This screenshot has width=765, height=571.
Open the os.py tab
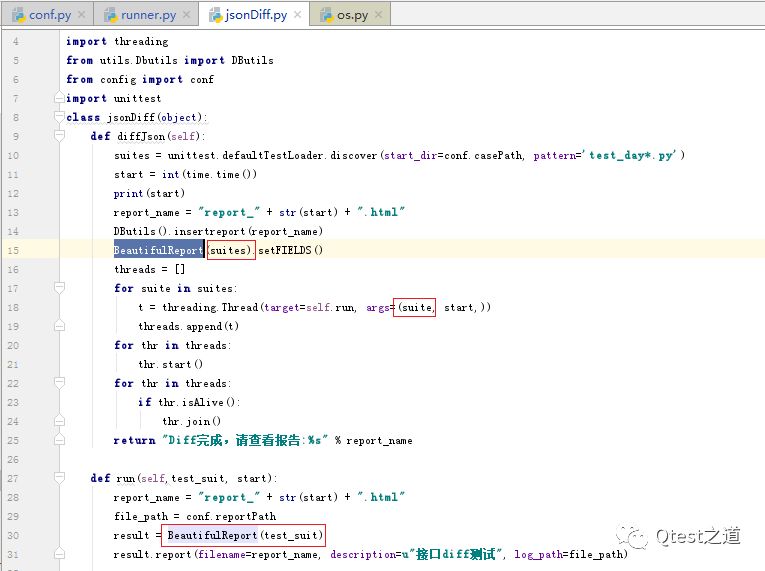pyautogui.click(x=352, y=15)
